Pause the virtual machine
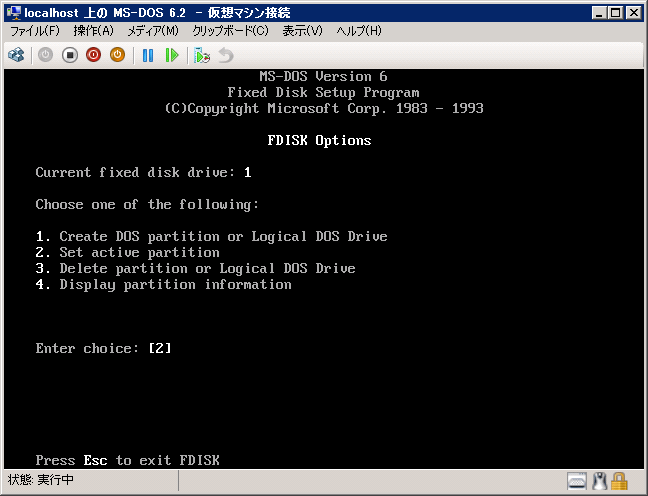The width and height of the screenshot is (648, 496). pos(148,55)
